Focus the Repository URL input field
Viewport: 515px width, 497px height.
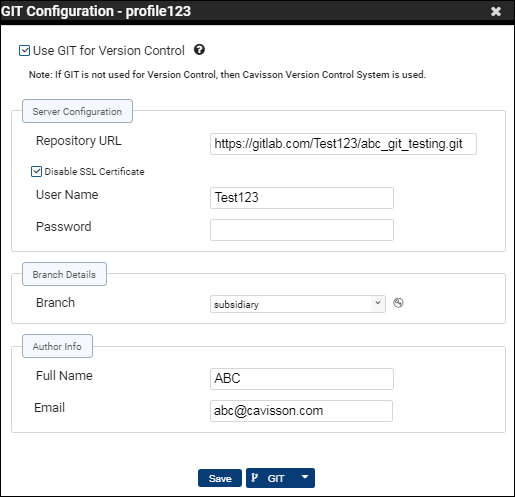(x=343, y=144)
